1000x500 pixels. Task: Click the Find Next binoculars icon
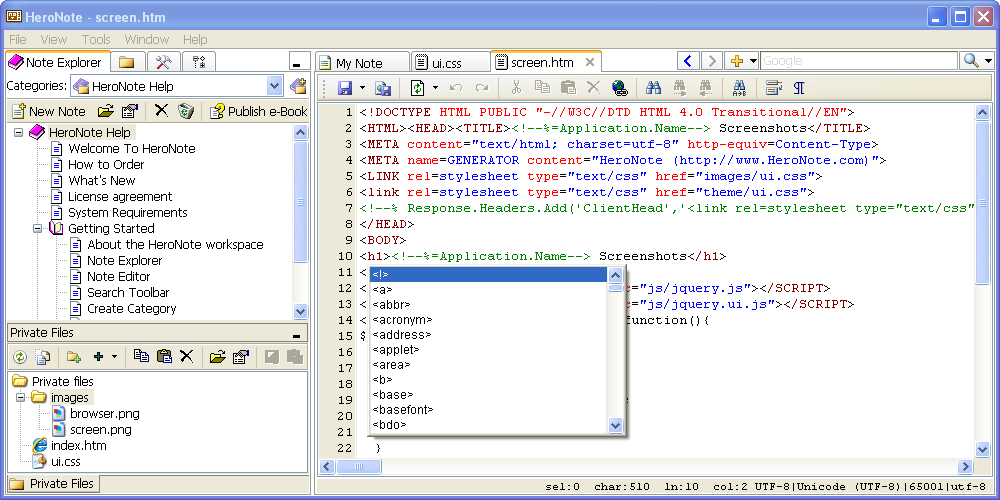(x=679, y=87)
